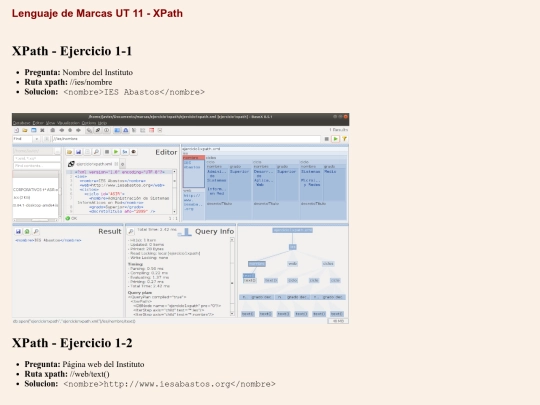Open the Editor menu in BaseX

pos(38,123)
